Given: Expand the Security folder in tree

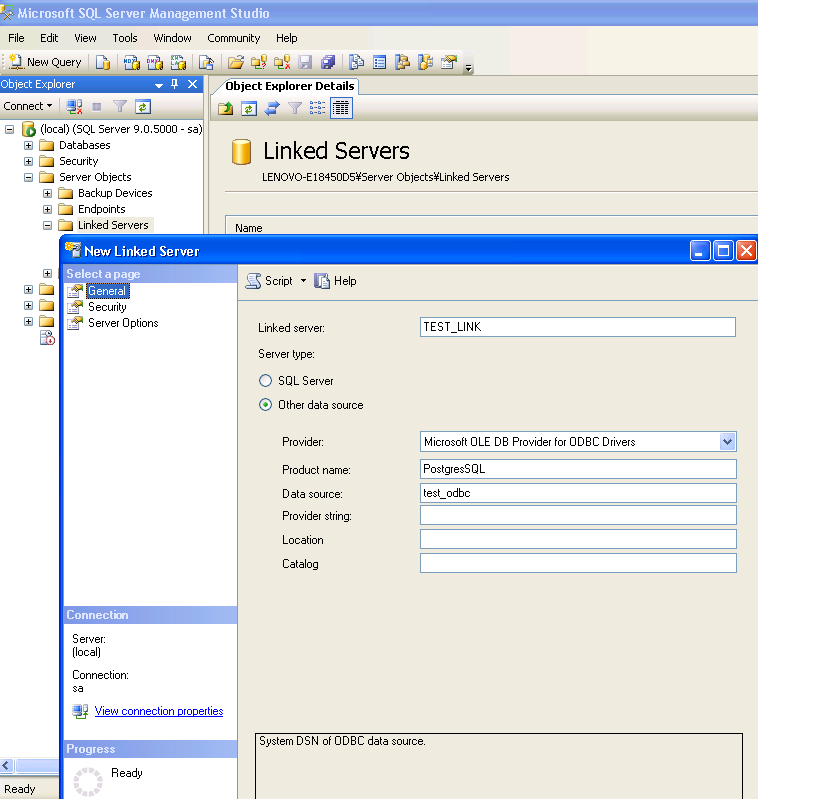Looking at the screenshot, I should (28, 161).
